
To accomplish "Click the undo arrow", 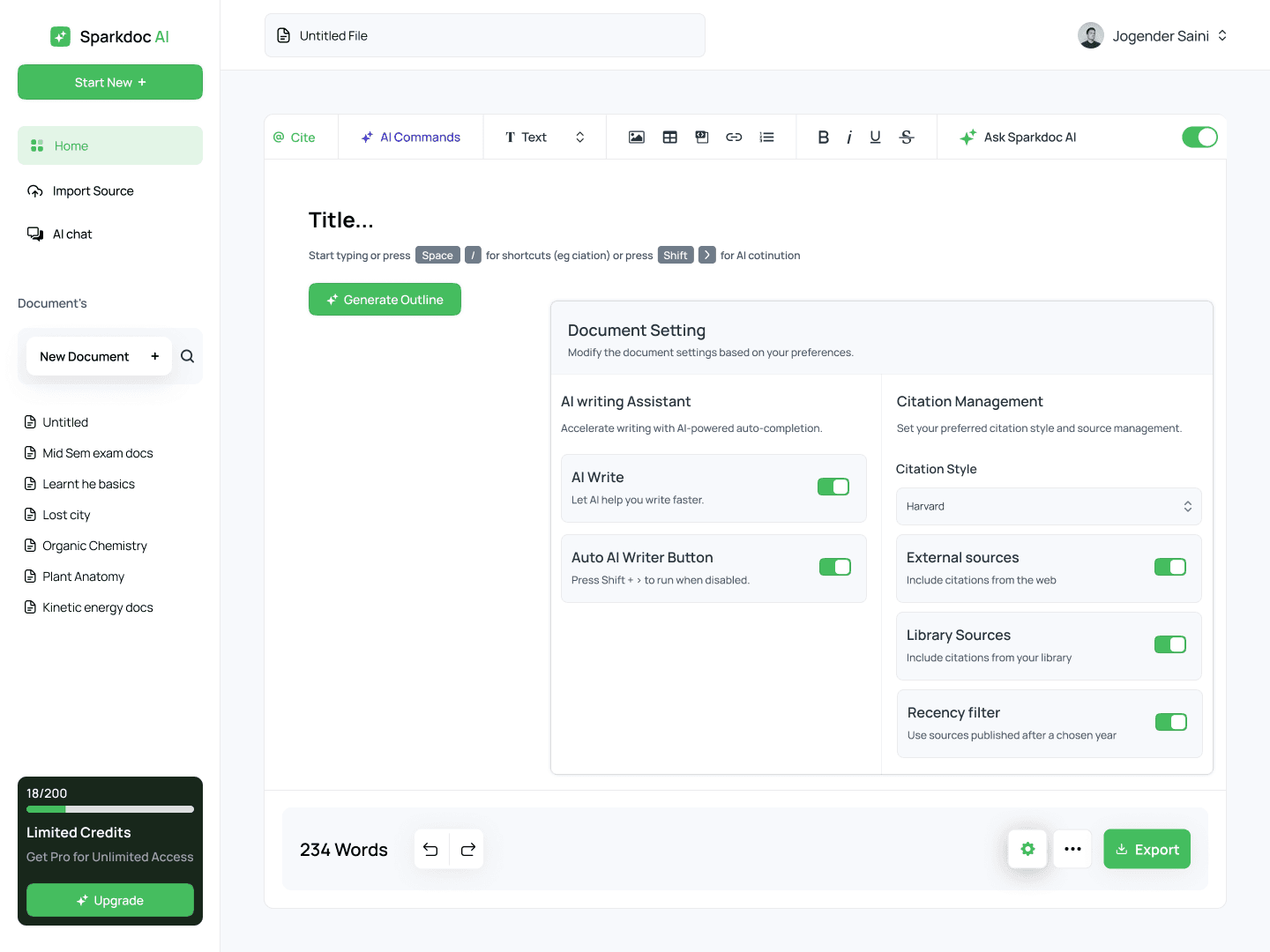I will pyautogui.click(x=430, y=850).
